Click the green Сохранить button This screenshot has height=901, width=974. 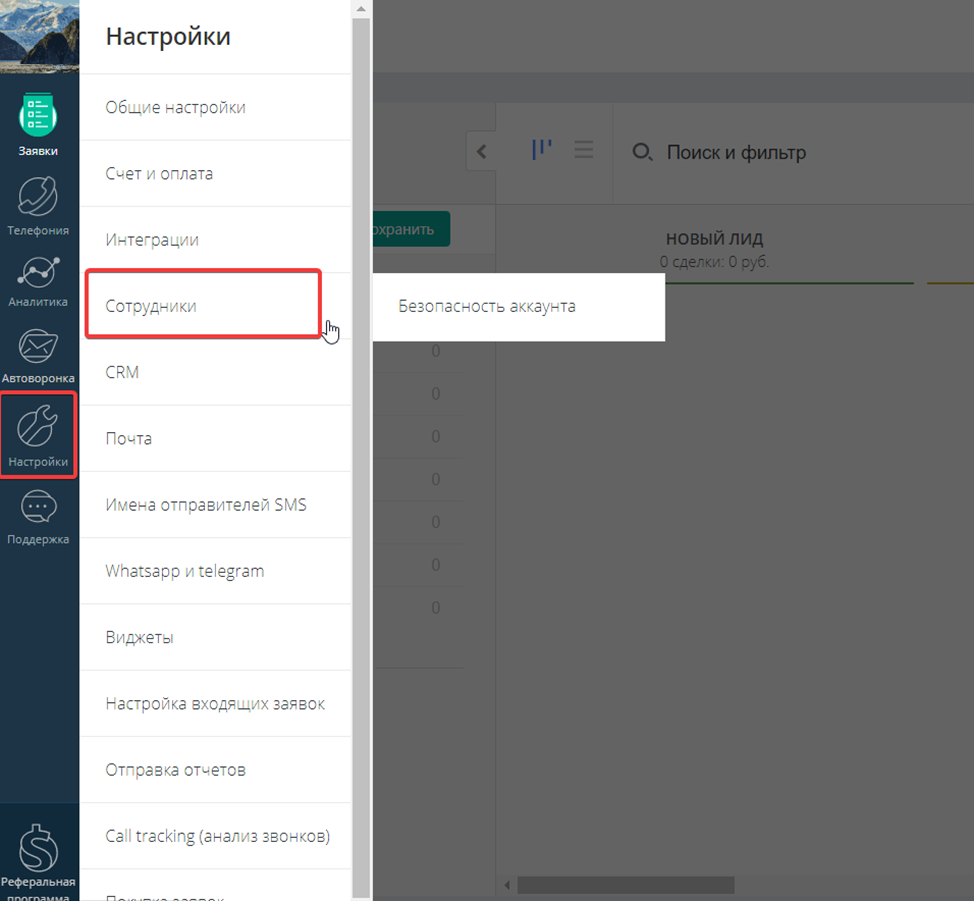pos(411,229)
